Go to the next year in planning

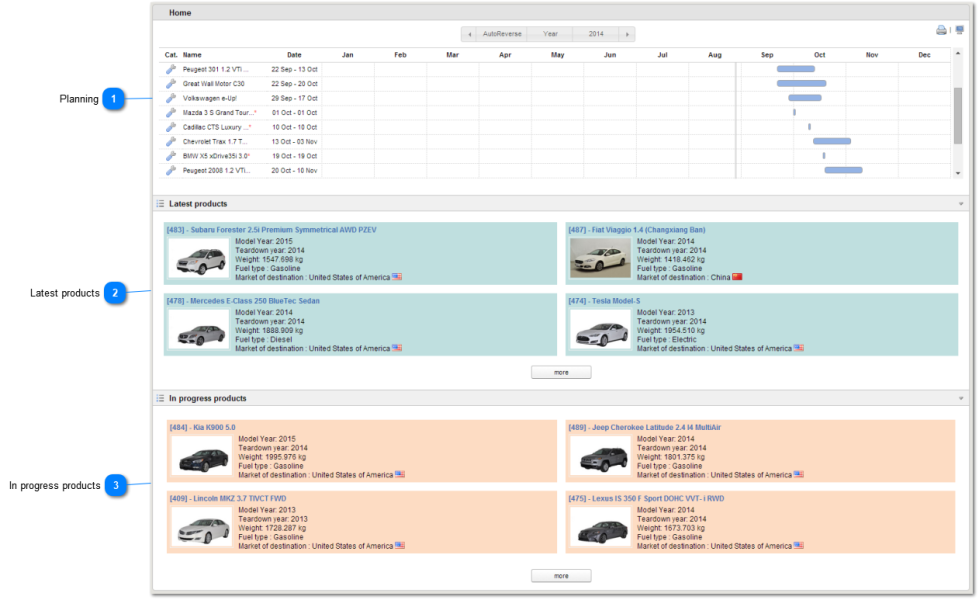[627, 34]
